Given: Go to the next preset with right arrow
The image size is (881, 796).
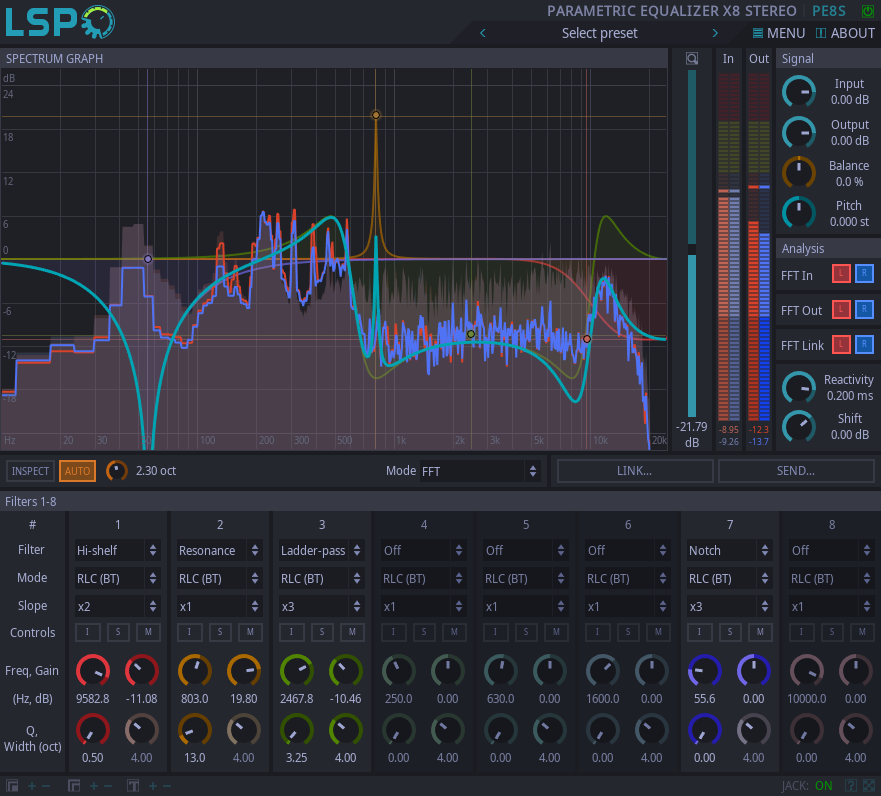Looking at the screenshot, I should coord(715,33).
